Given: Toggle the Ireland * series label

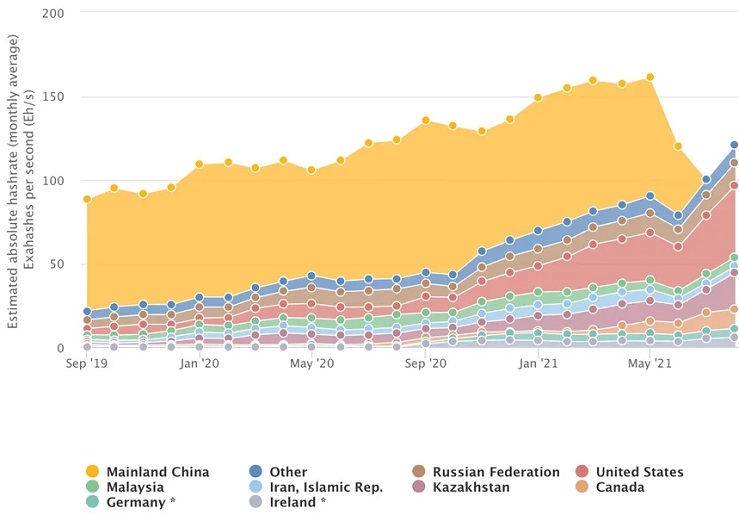Looking at the screenshot, I should pyautogui.click(x=298, y=502).
